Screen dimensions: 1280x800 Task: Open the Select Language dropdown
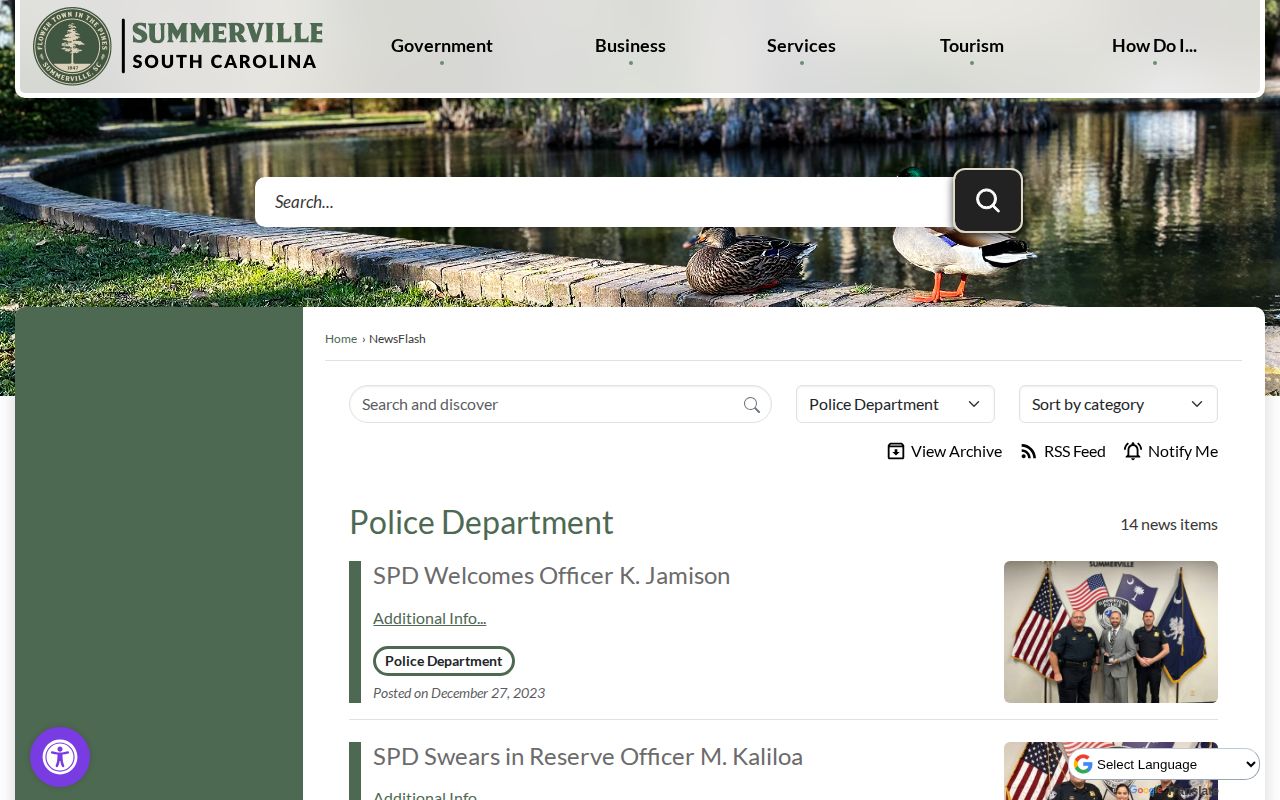1165,765
